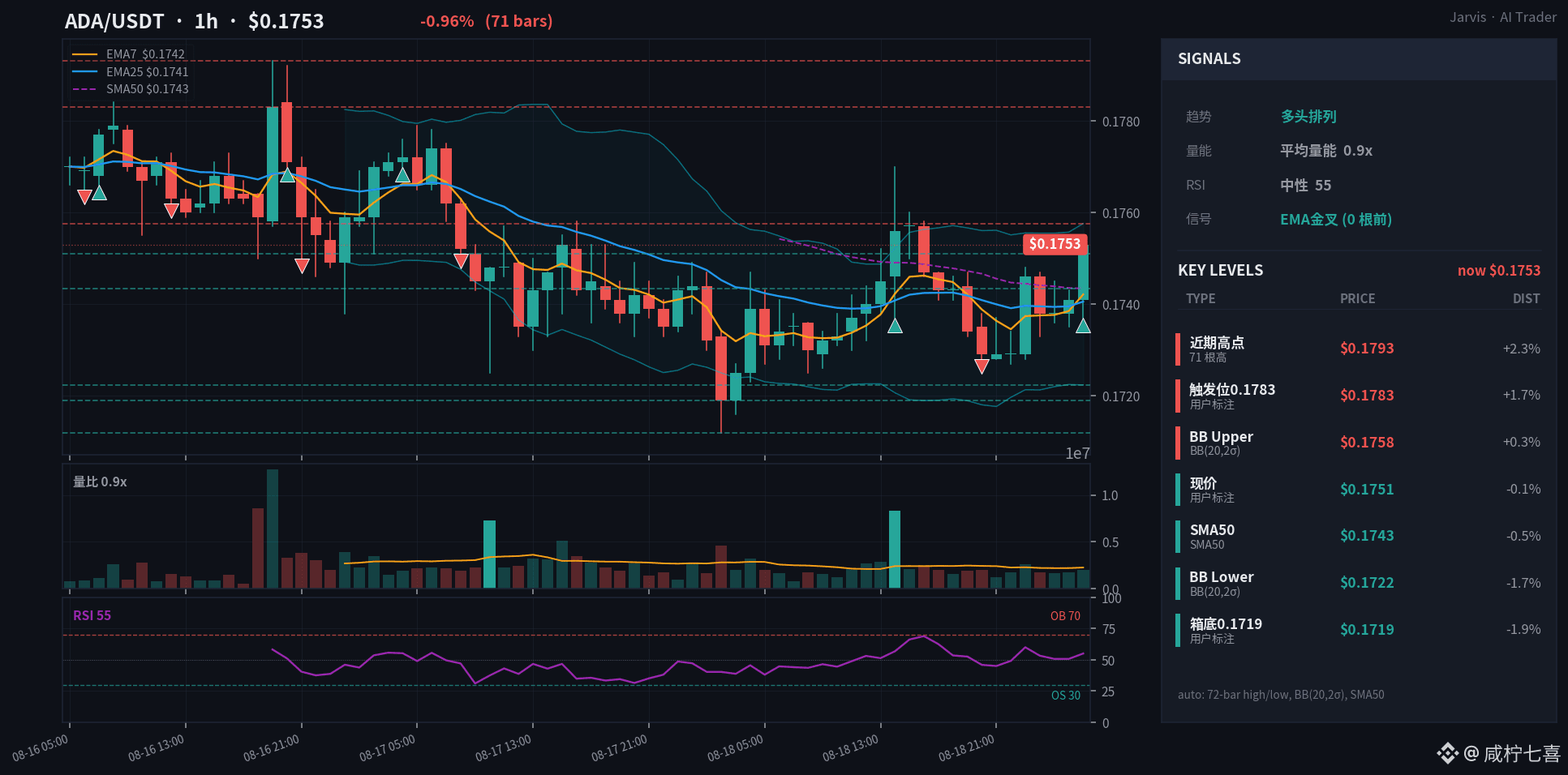Screen dimensions: 1568x775
Task: Click the red $0.1753 price tag on chart
Action: click(x=1055, y=244)
